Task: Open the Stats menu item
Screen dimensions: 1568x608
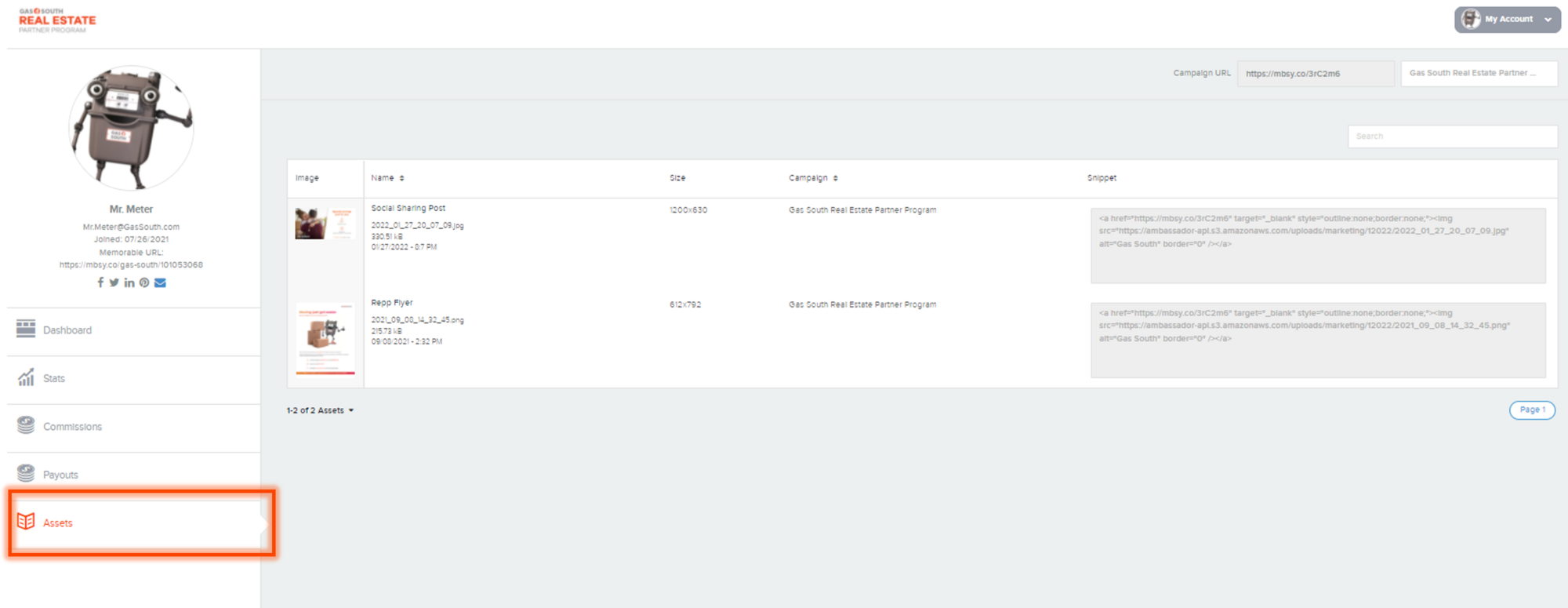Action: coord(134,379)
